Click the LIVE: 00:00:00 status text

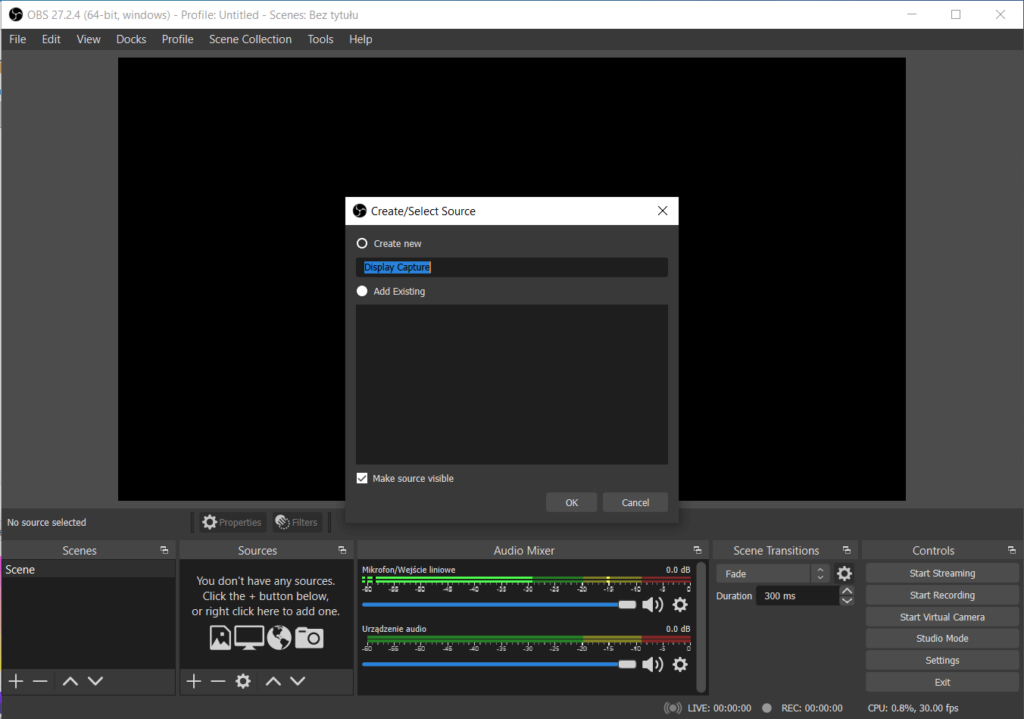point(719,708)
